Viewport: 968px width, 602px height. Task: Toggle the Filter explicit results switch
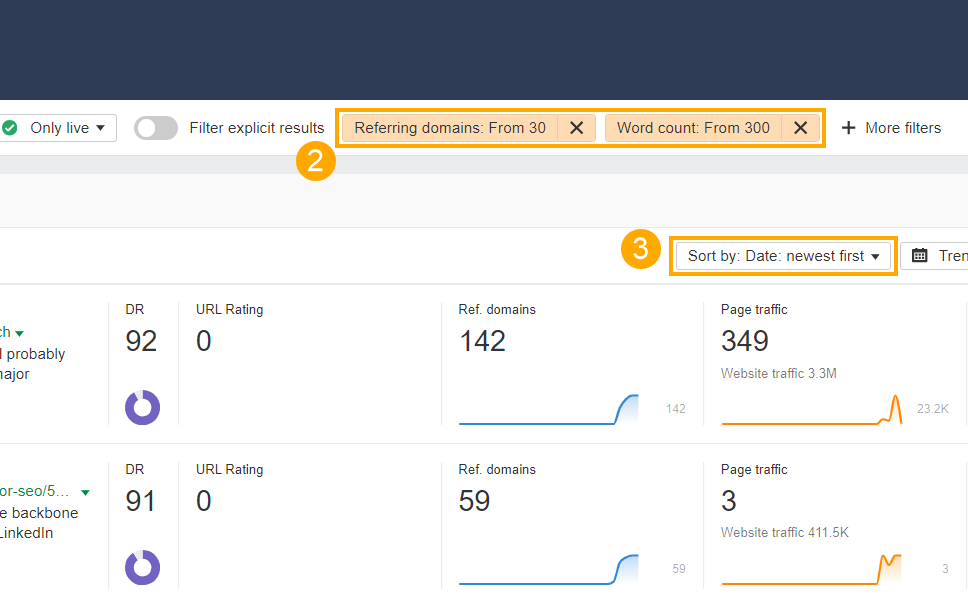click(x=155, y=128)
